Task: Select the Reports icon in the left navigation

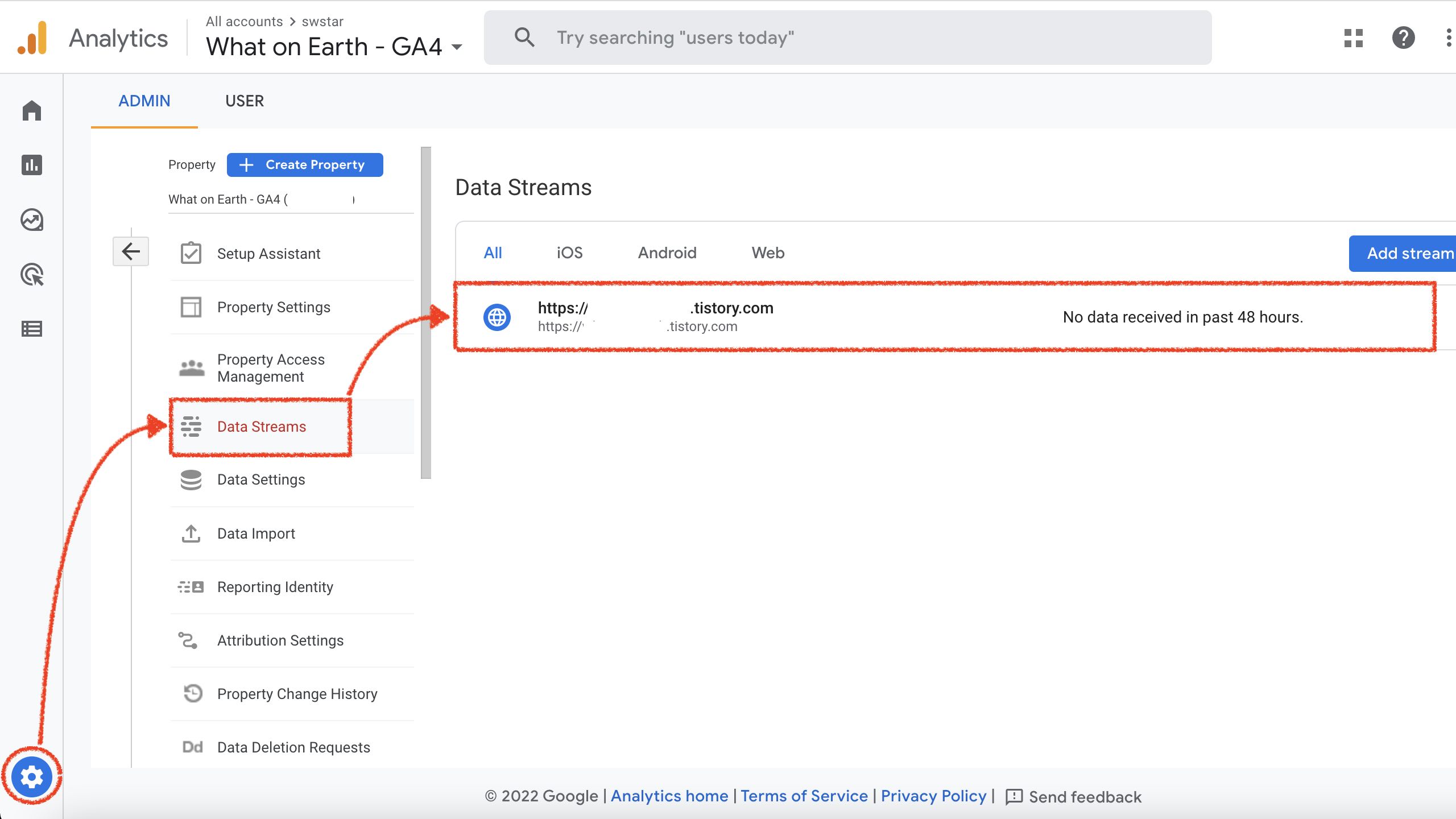Action: point(31,166)
